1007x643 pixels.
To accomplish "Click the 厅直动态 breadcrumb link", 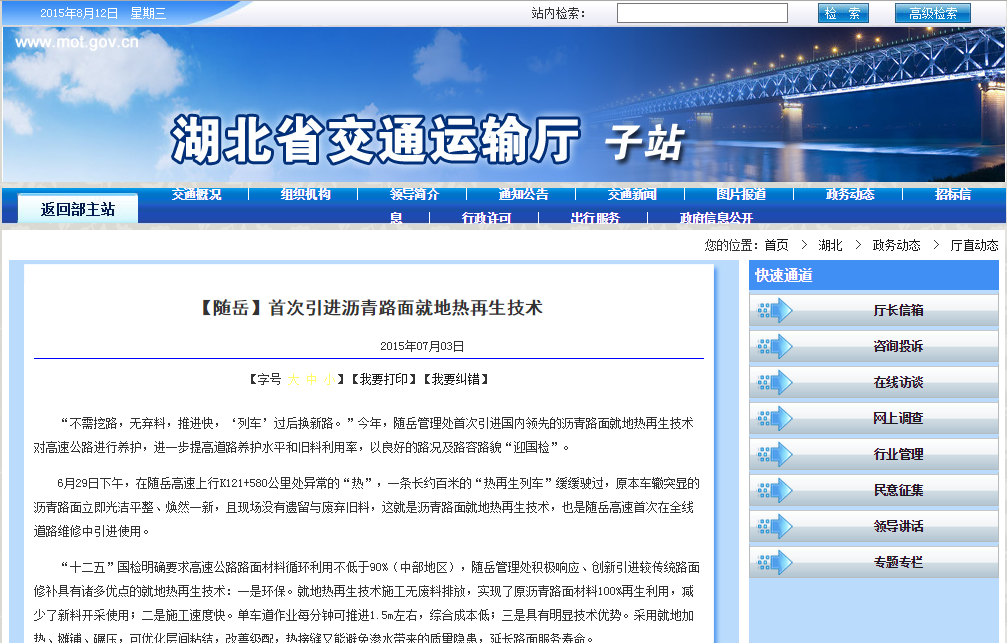I will [x=974, y=245].
